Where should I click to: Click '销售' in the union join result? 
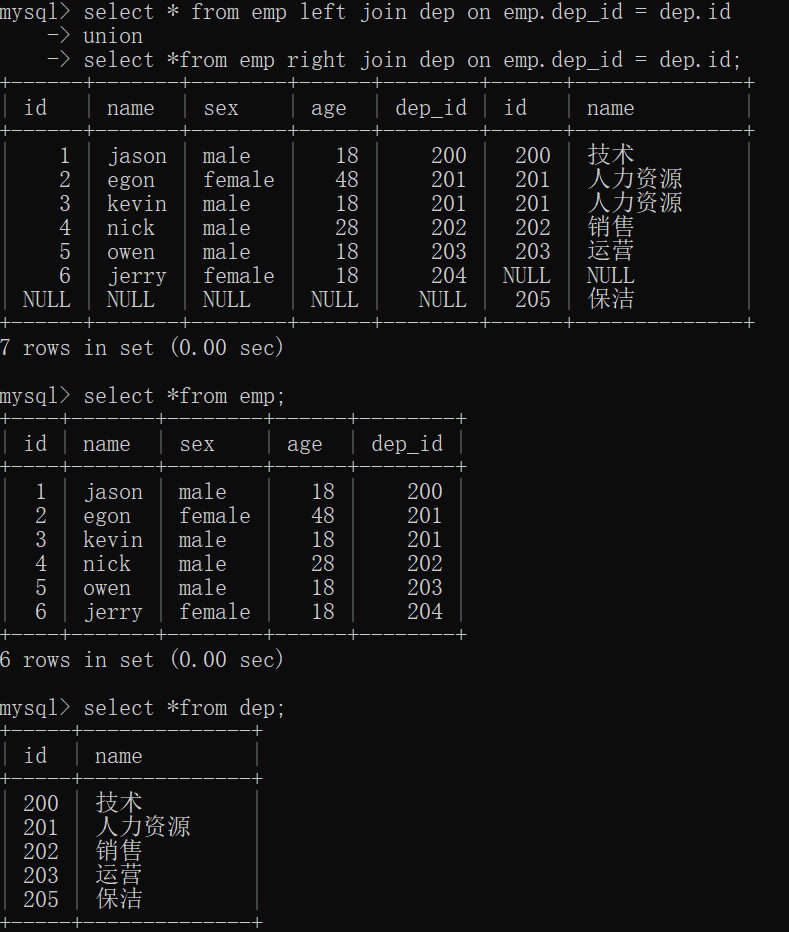[611, 227]
